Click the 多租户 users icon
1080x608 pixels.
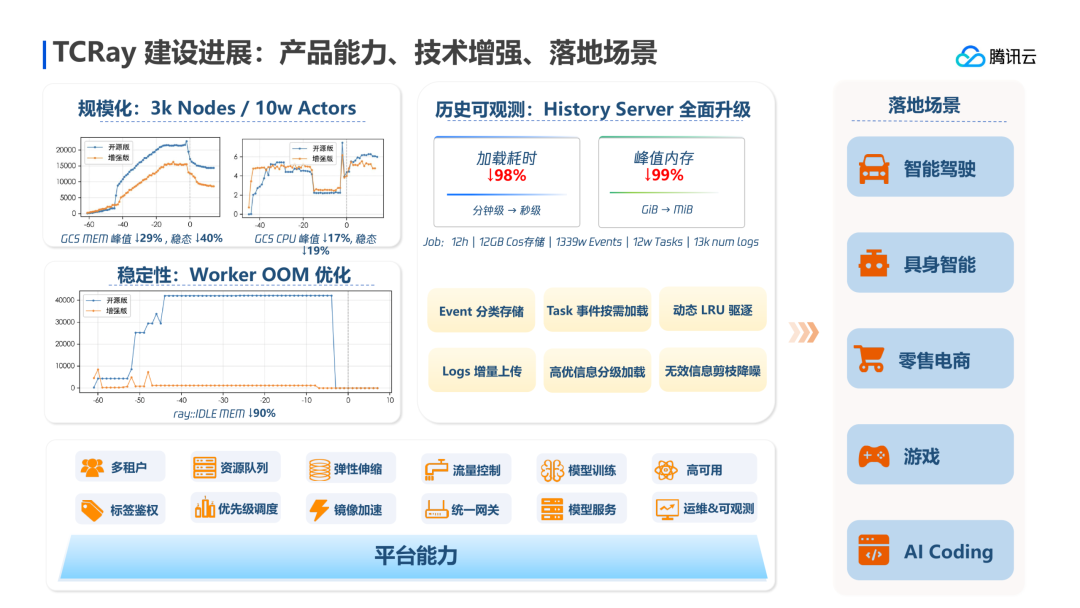coord(92,468)
